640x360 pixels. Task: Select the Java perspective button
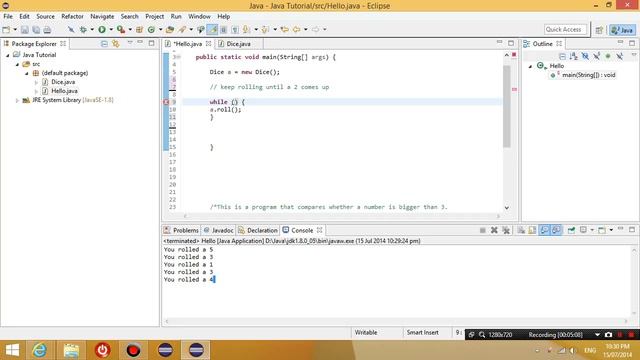622,30
